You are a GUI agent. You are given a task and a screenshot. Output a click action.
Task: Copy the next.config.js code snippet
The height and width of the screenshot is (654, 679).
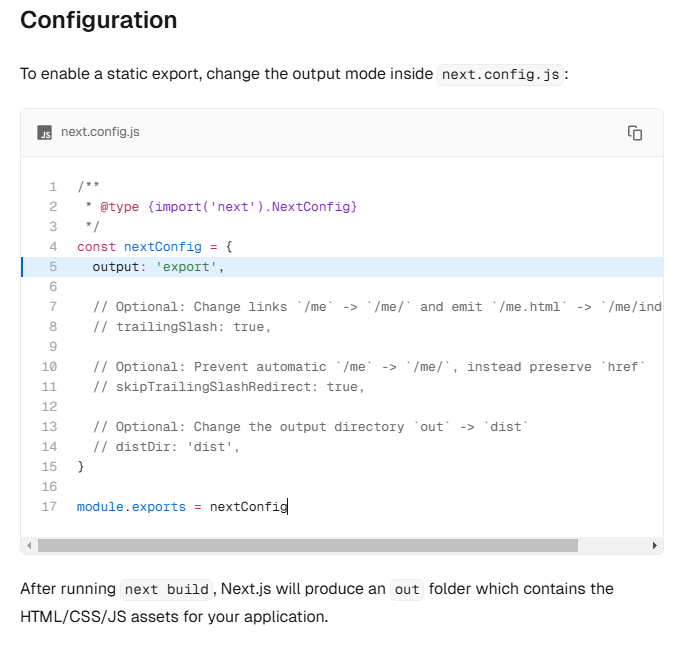[635, 133]
